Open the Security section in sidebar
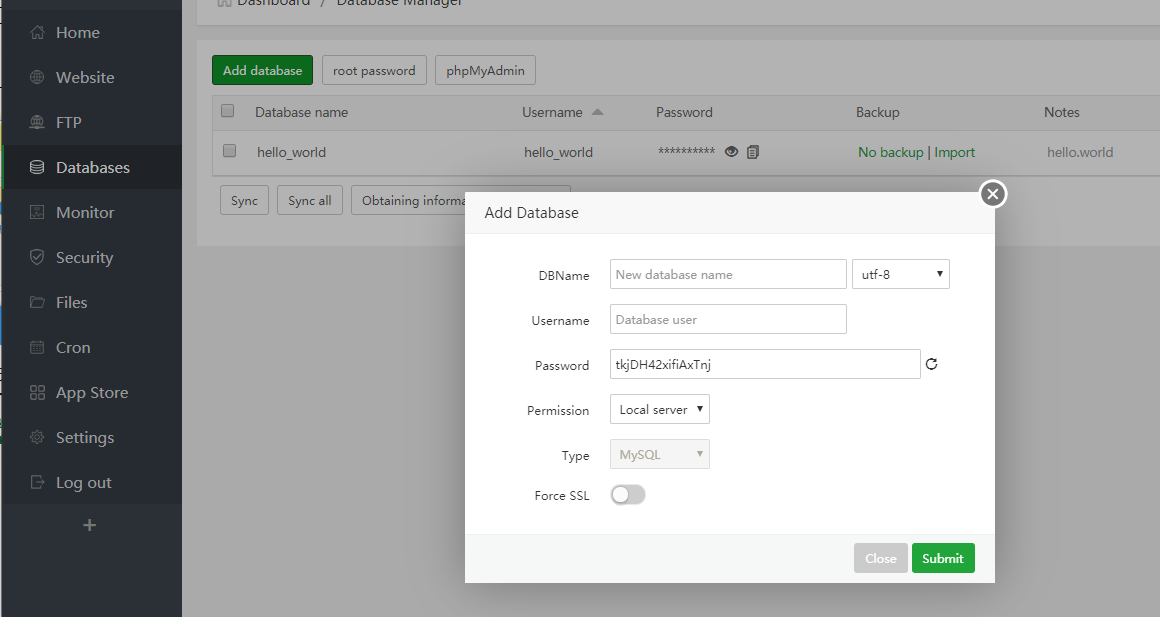The height and width of the screenshot is (617, 1160). [84, 258]
